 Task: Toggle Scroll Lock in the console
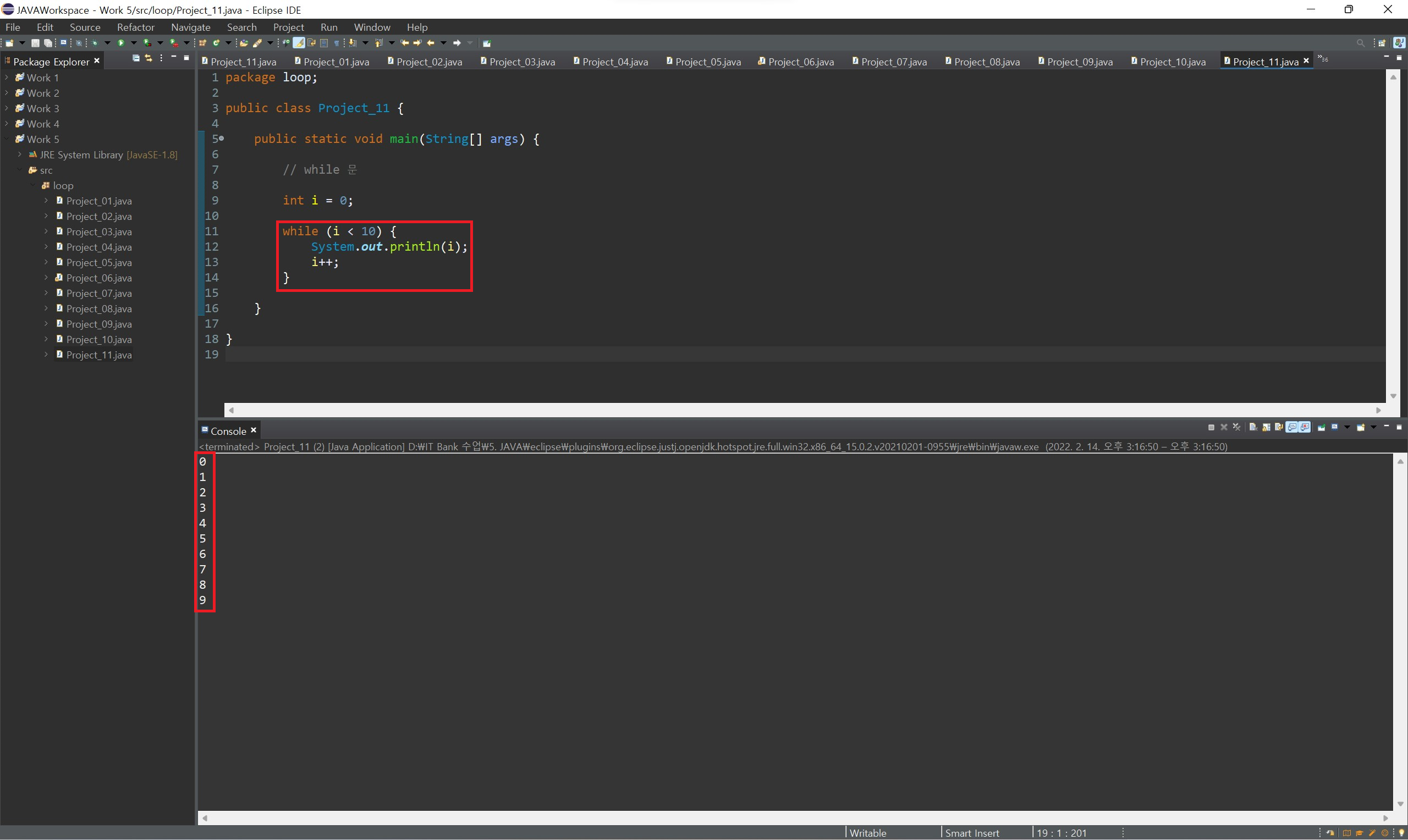pyautogui.click(x=1266, y=427)
